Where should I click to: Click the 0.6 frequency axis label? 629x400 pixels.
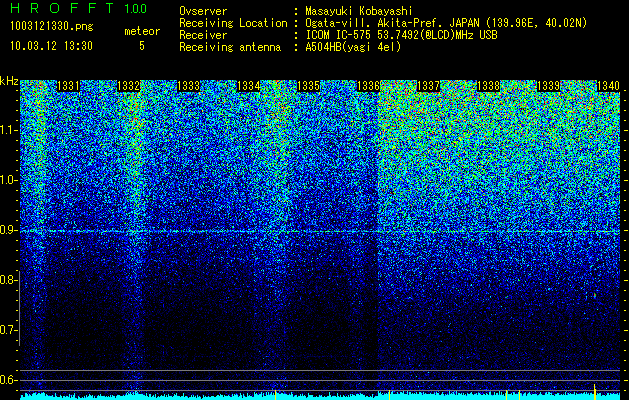(x=9, y=380)
